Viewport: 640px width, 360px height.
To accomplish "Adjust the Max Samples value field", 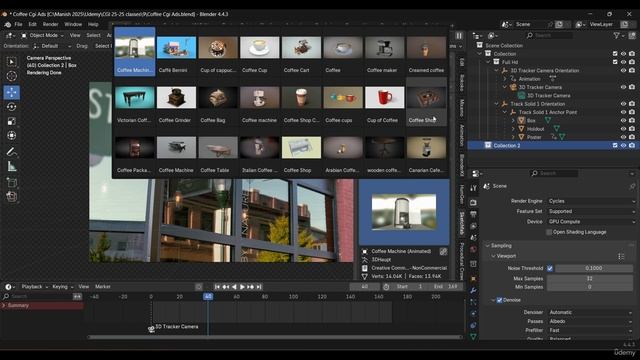I will [x=589, y=278].
